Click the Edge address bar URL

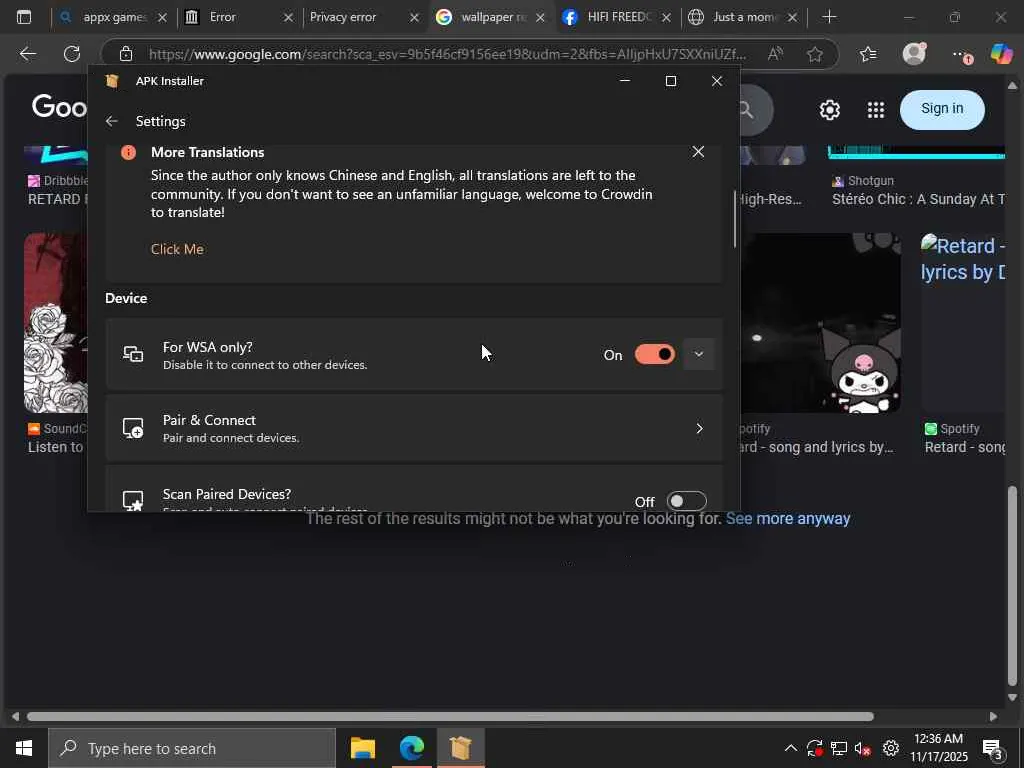(x=447, y=54)
